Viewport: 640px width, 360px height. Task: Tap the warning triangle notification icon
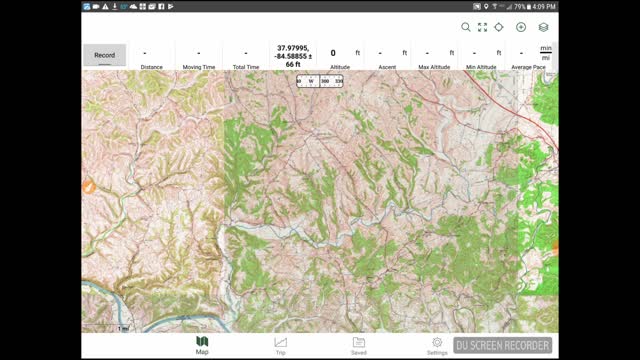105,7
